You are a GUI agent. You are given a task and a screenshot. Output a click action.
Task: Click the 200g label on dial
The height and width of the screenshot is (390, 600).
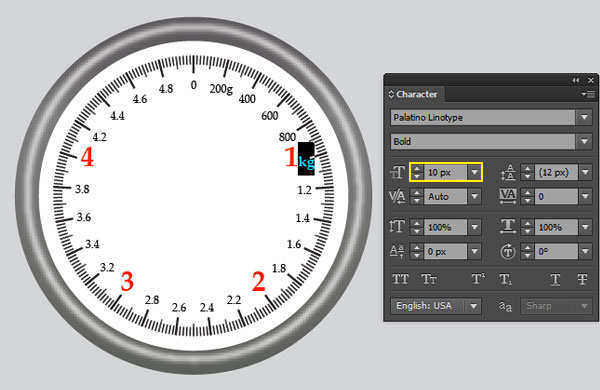(221, 89)
